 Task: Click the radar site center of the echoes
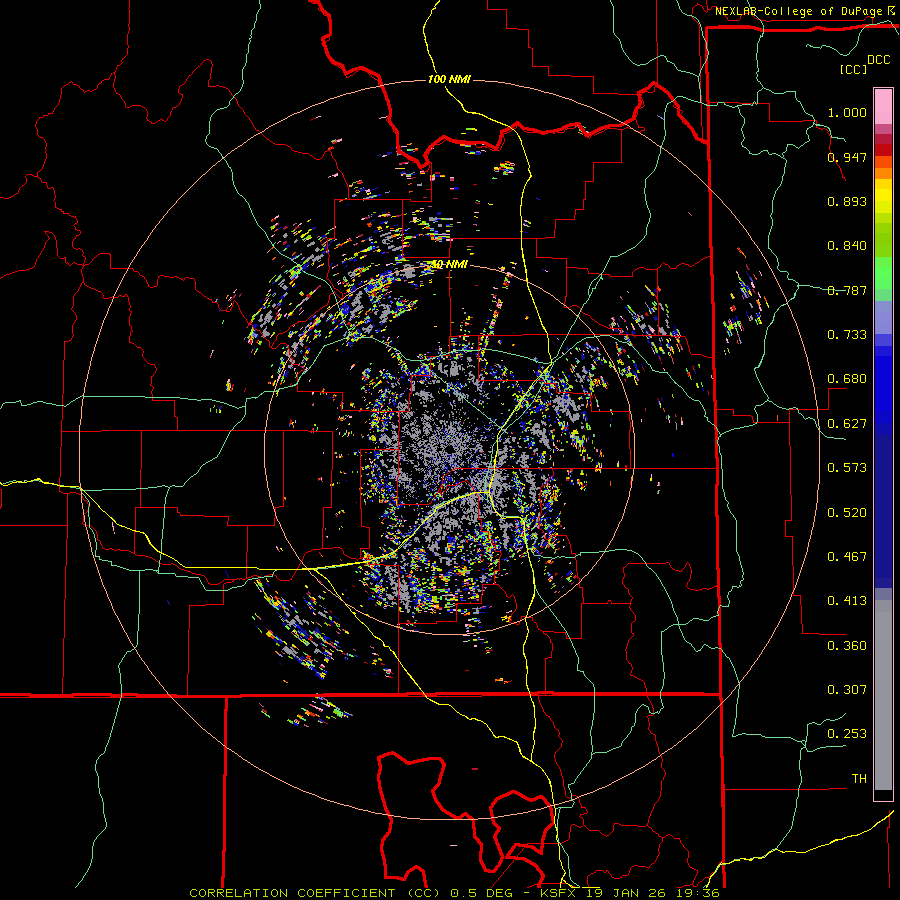(x=449, y=449)
